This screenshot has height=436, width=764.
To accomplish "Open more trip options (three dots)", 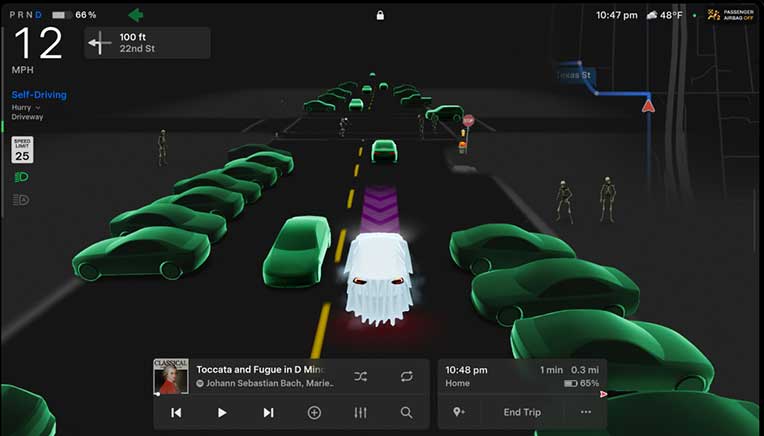I will coord(586,412).
